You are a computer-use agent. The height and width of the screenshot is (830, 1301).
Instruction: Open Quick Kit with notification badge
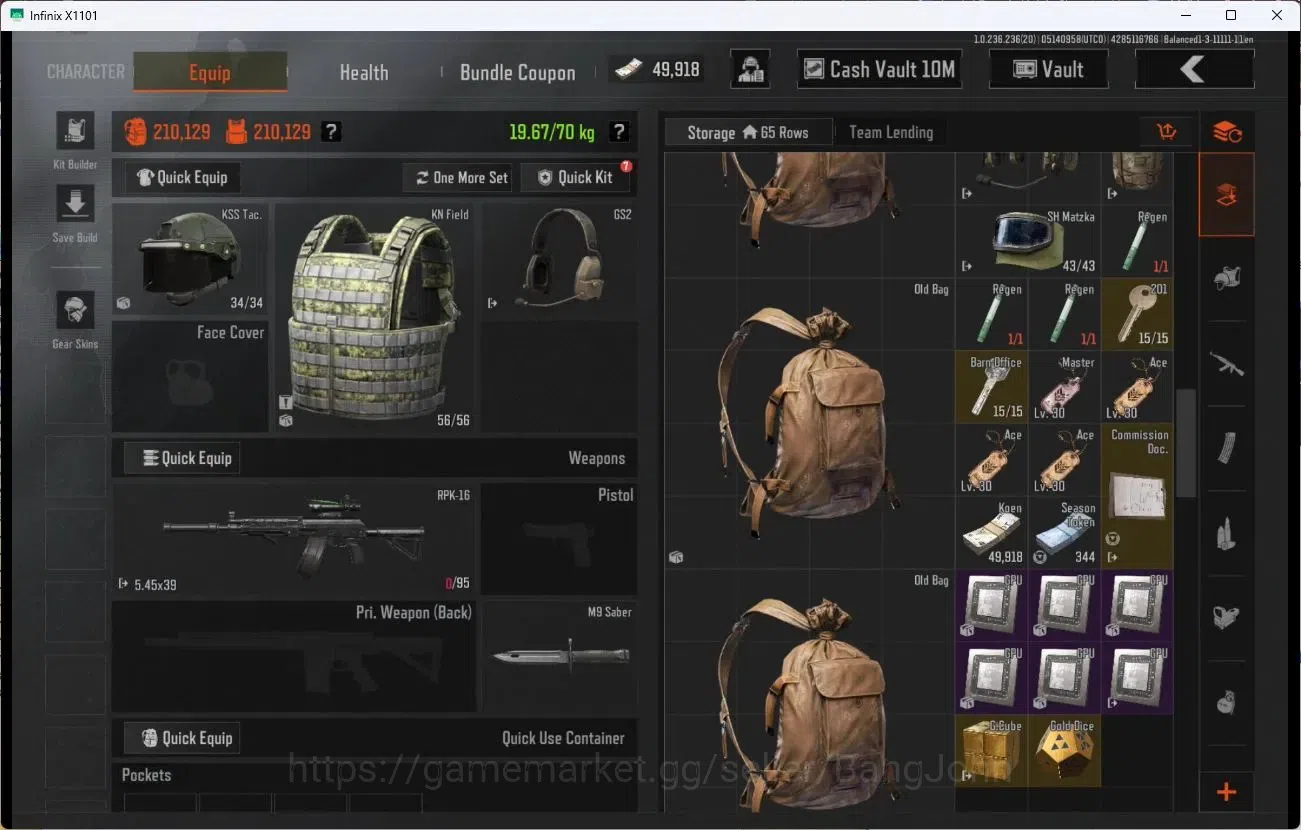pos(575,177)
